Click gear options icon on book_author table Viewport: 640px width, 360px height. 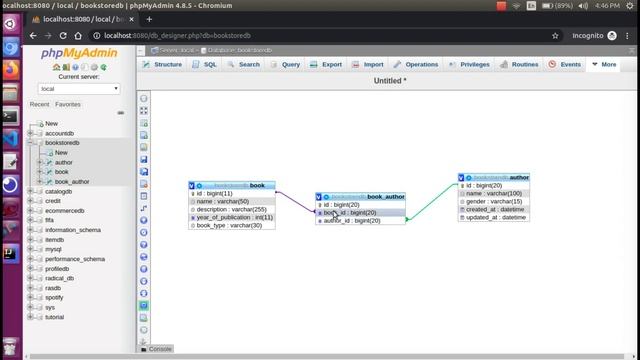tap(326, 197)
